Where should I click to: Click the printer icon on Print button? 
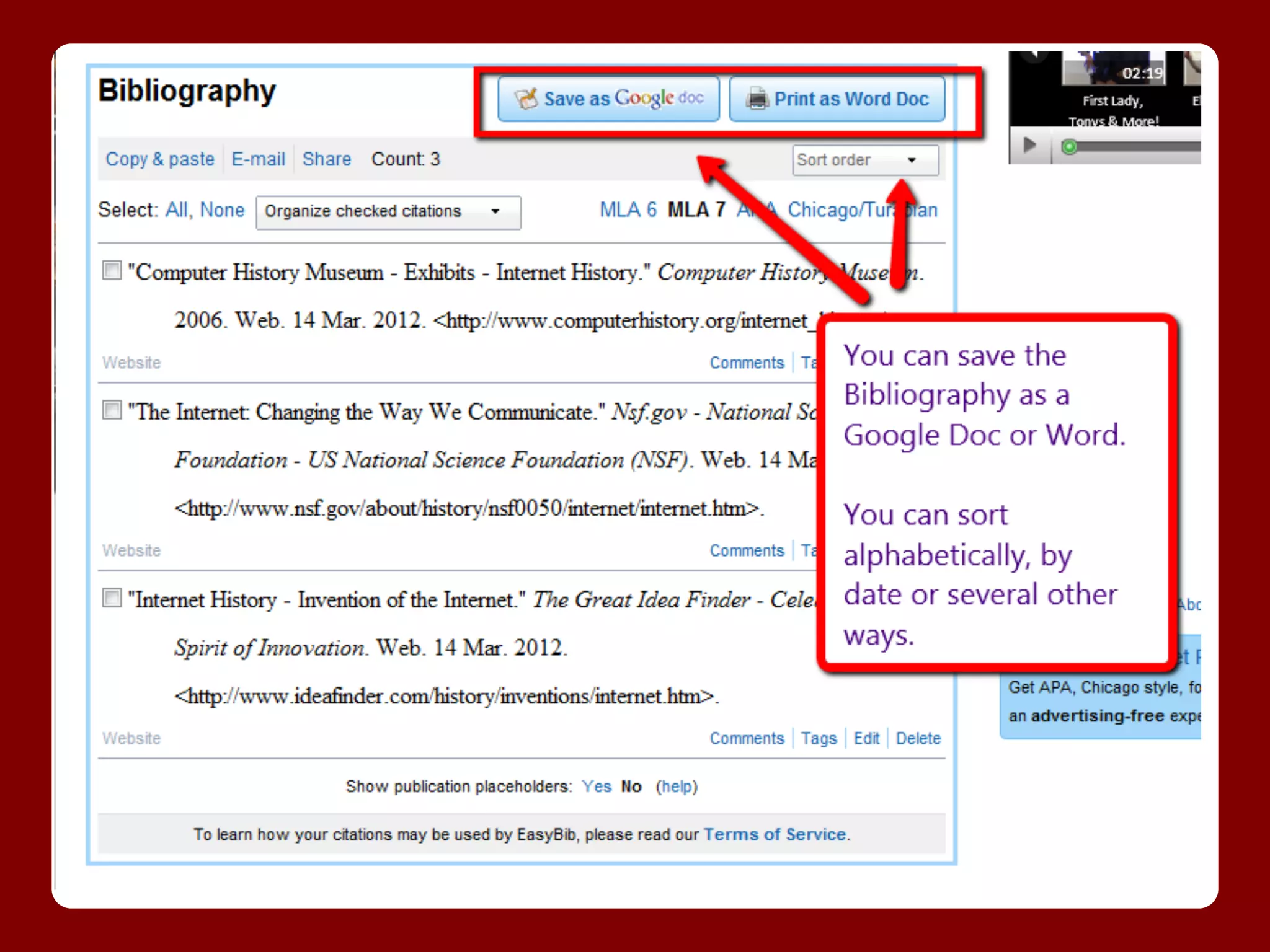(757, 99)
